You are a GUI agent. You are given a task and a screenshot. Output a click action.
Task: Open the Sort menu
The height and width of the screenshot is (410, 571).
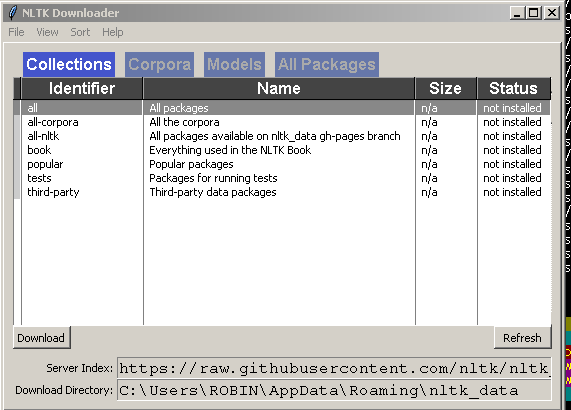click(x=80, y=32)
